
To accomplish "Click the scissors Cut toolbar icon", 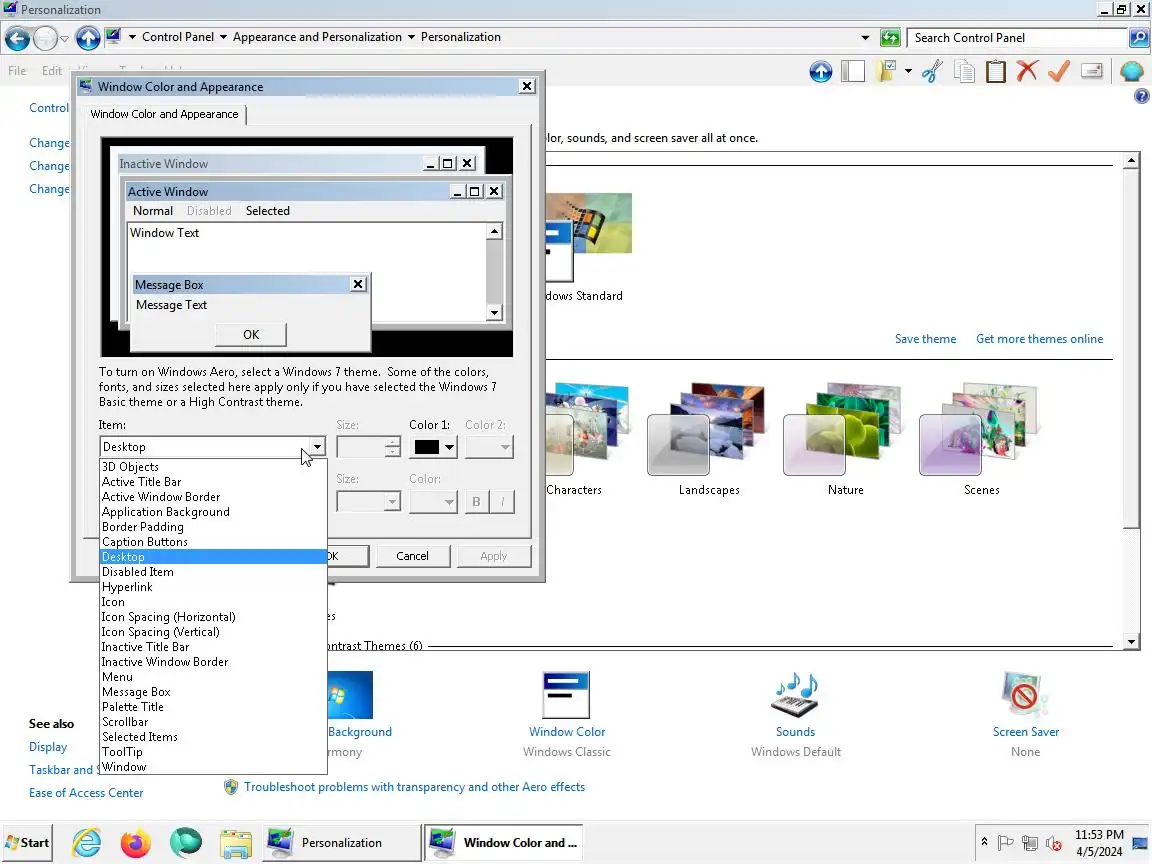I will click(932, 71).
